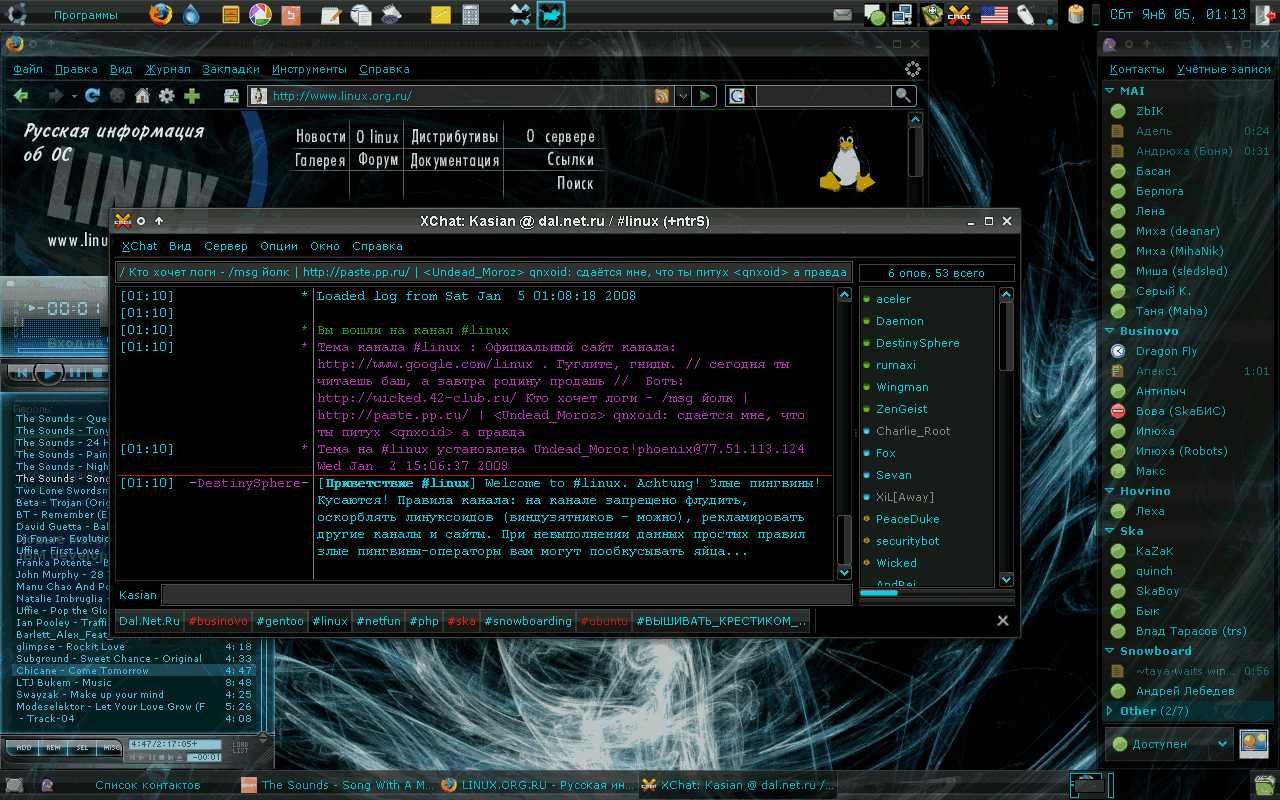Click the Kasian nickname button in XChat
Image resolution: width=1280 pixels, height=800 pixels.
[x=138, y=595]
